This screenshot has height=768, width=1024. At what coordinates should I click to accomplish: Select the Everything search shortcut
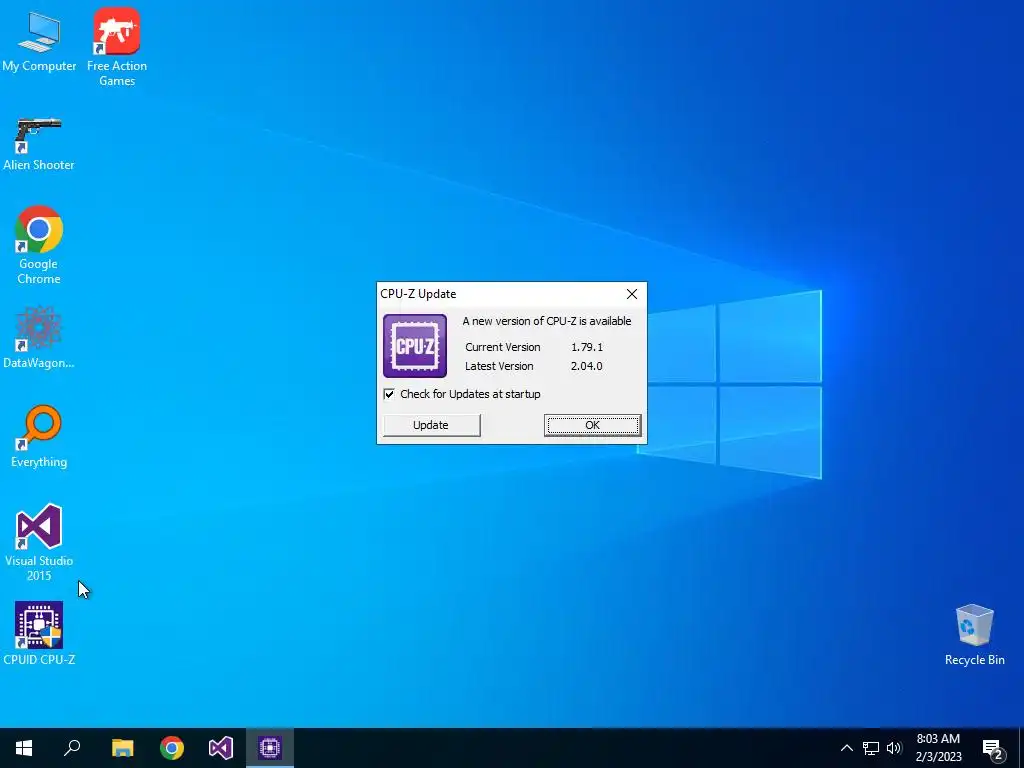point(39,436)
